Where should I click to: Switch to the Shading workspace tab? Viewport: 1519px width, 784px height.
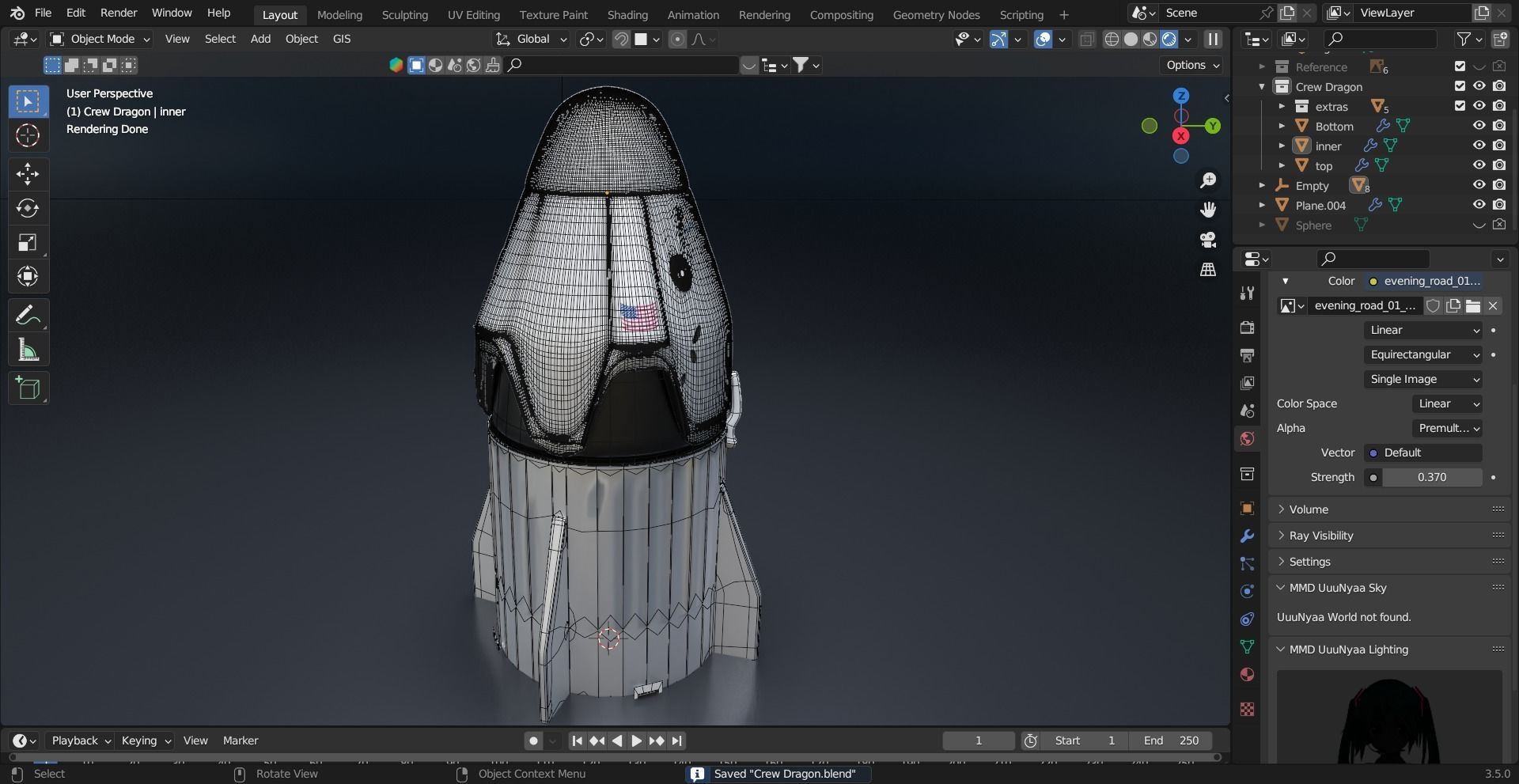627,14
